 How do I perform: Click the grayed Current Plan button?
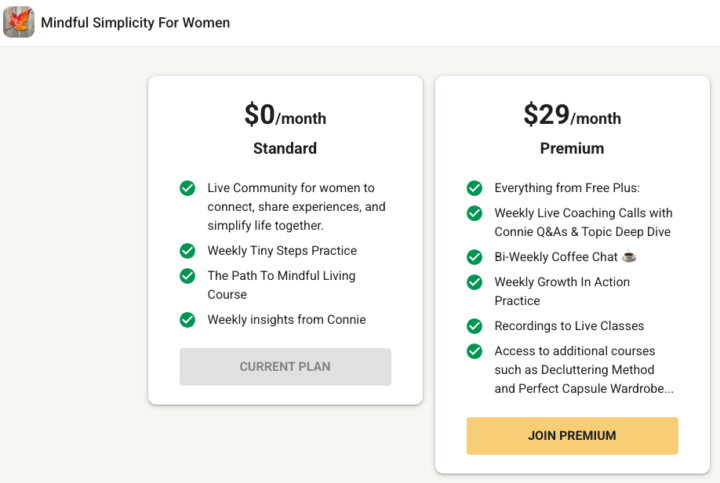[x=285, y=367]
